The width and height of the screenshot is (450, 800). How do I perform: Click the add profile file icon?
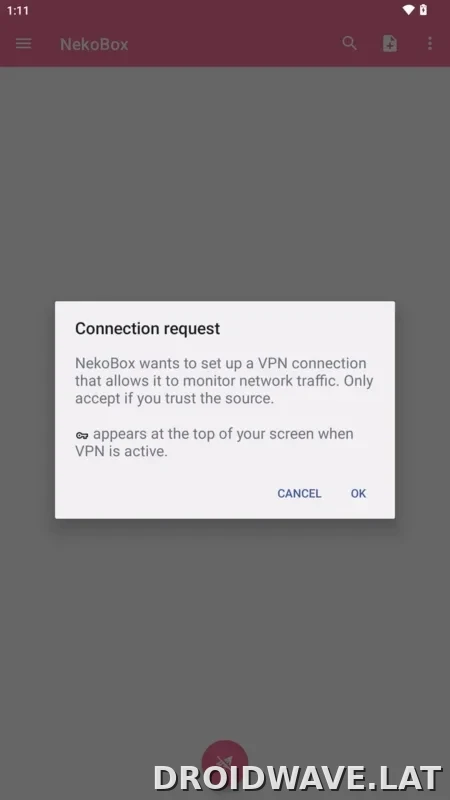[390, 43]
